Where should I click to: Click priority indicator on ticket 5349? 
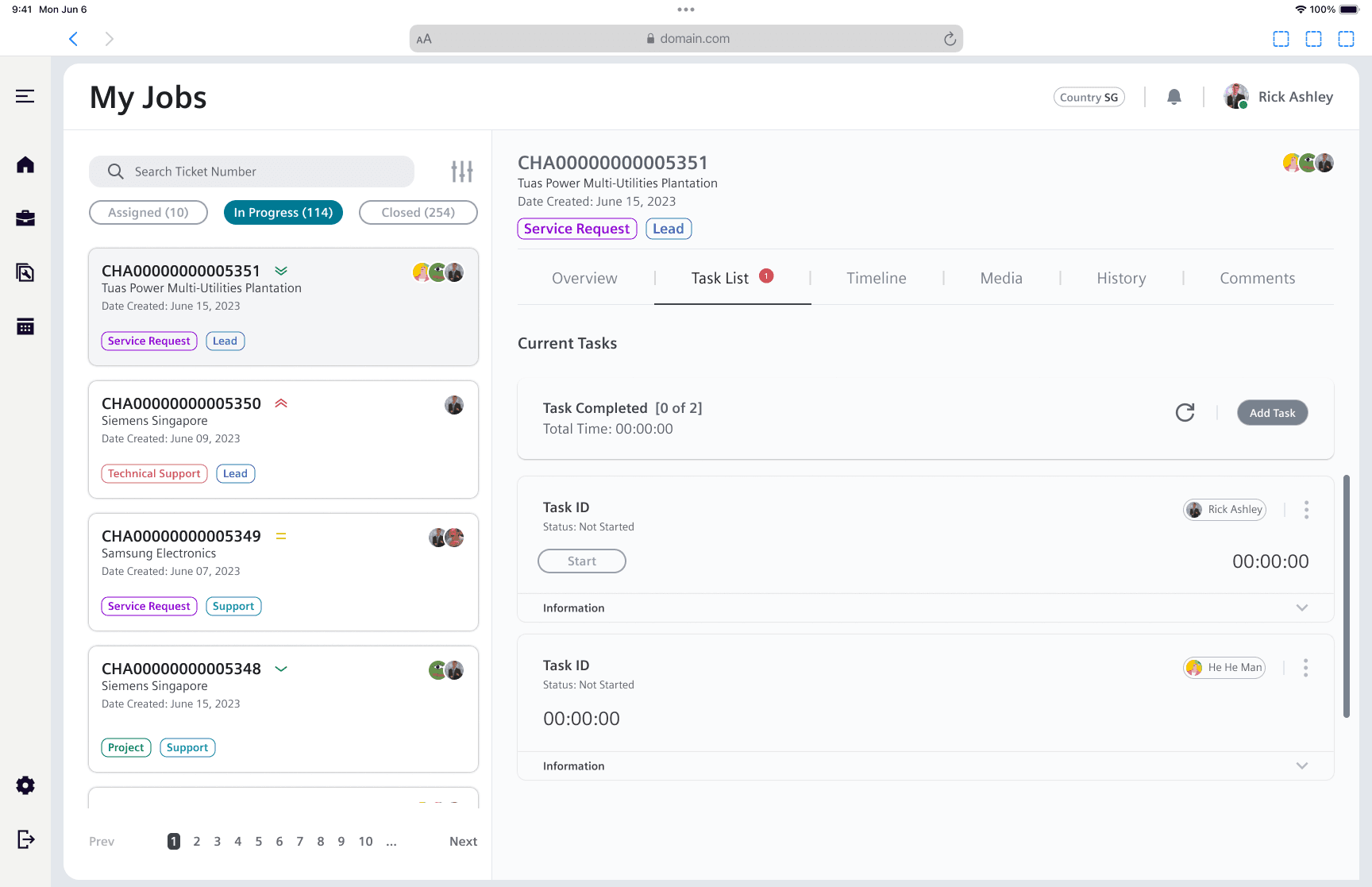tap(281, 536)
